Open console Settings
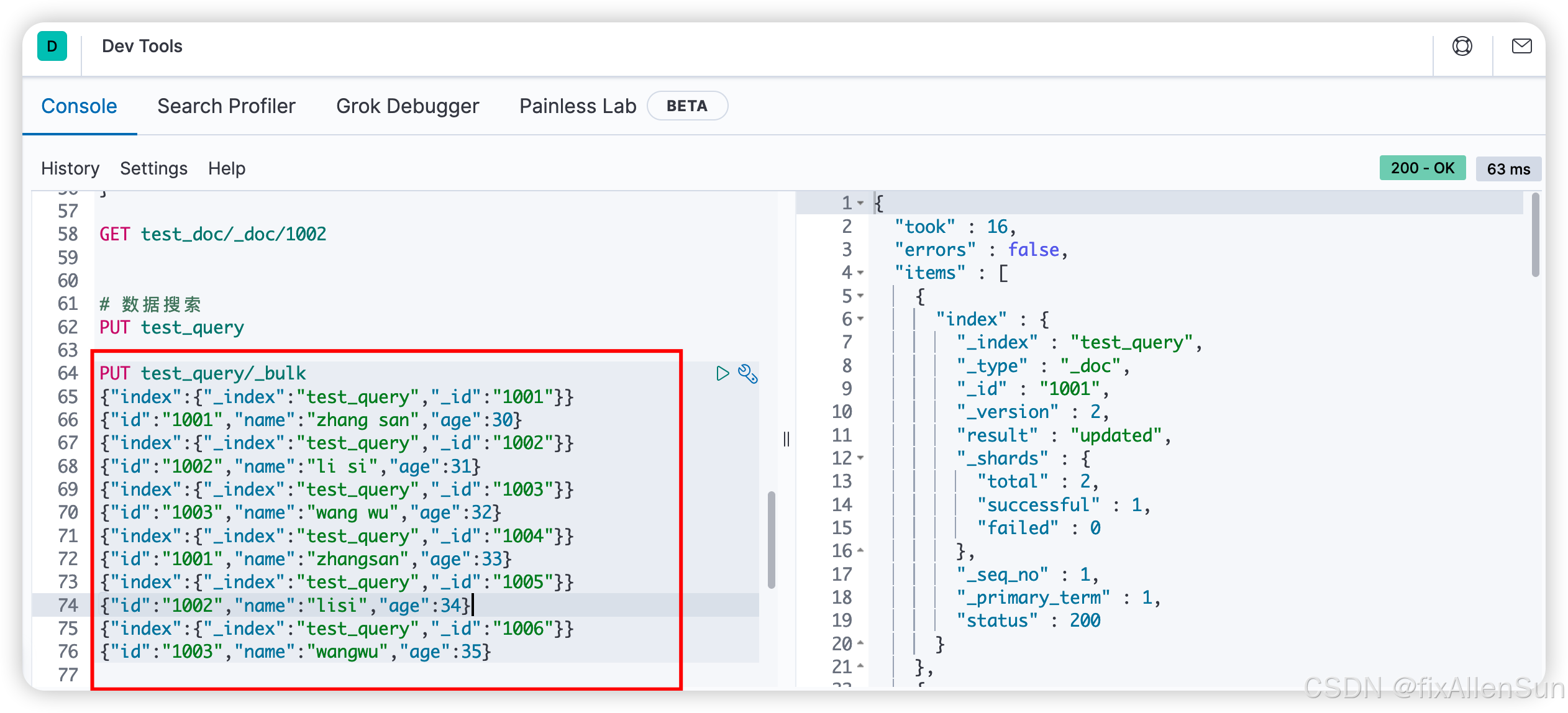This screenshot has width=1568, height=713. point(153,168)
